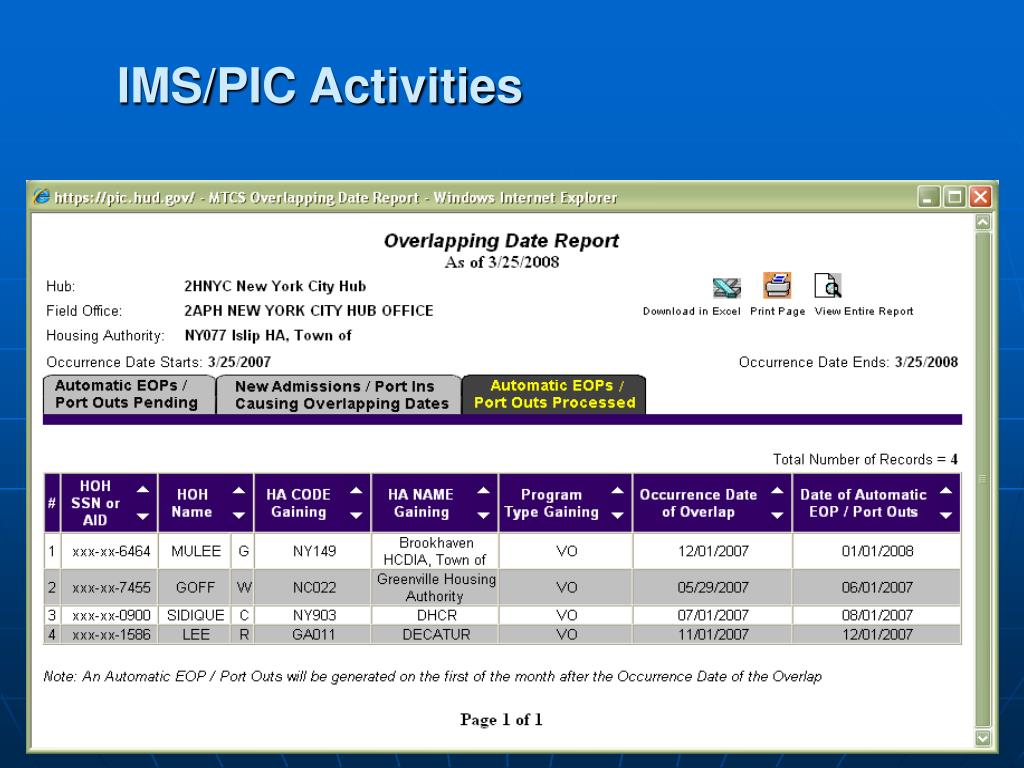Sort Date of Automatic EOP ascending
The width and height of the screenshot is (1024, 768).
point(946,490)
